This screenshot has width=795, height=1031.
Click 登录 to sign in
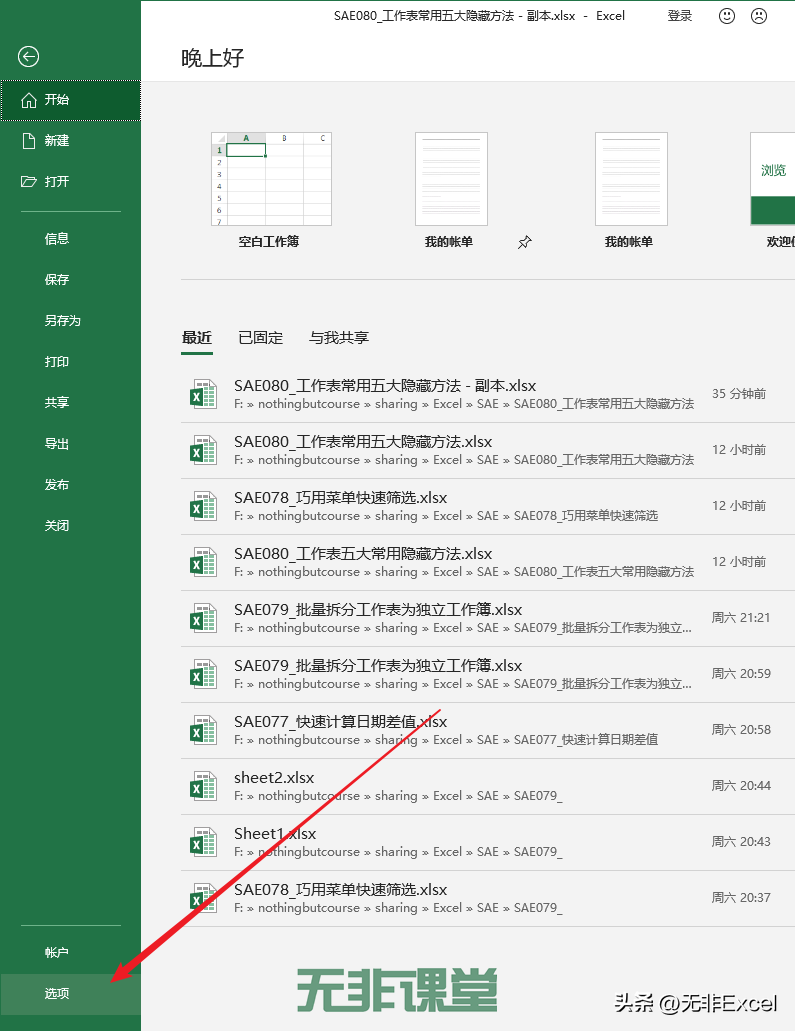680,16
